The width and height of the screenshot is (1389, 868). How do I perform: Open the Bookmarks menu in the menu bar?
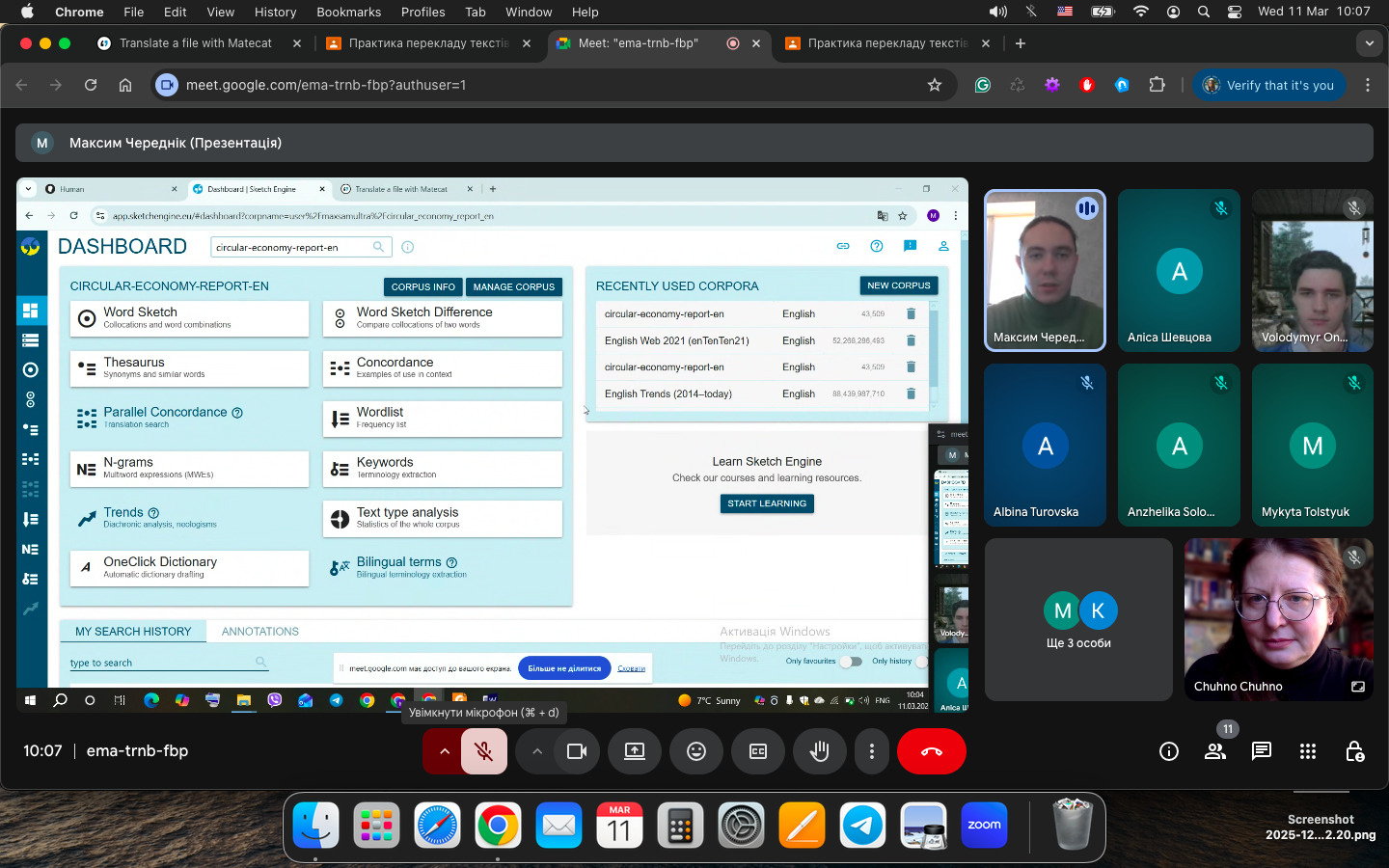348,12
